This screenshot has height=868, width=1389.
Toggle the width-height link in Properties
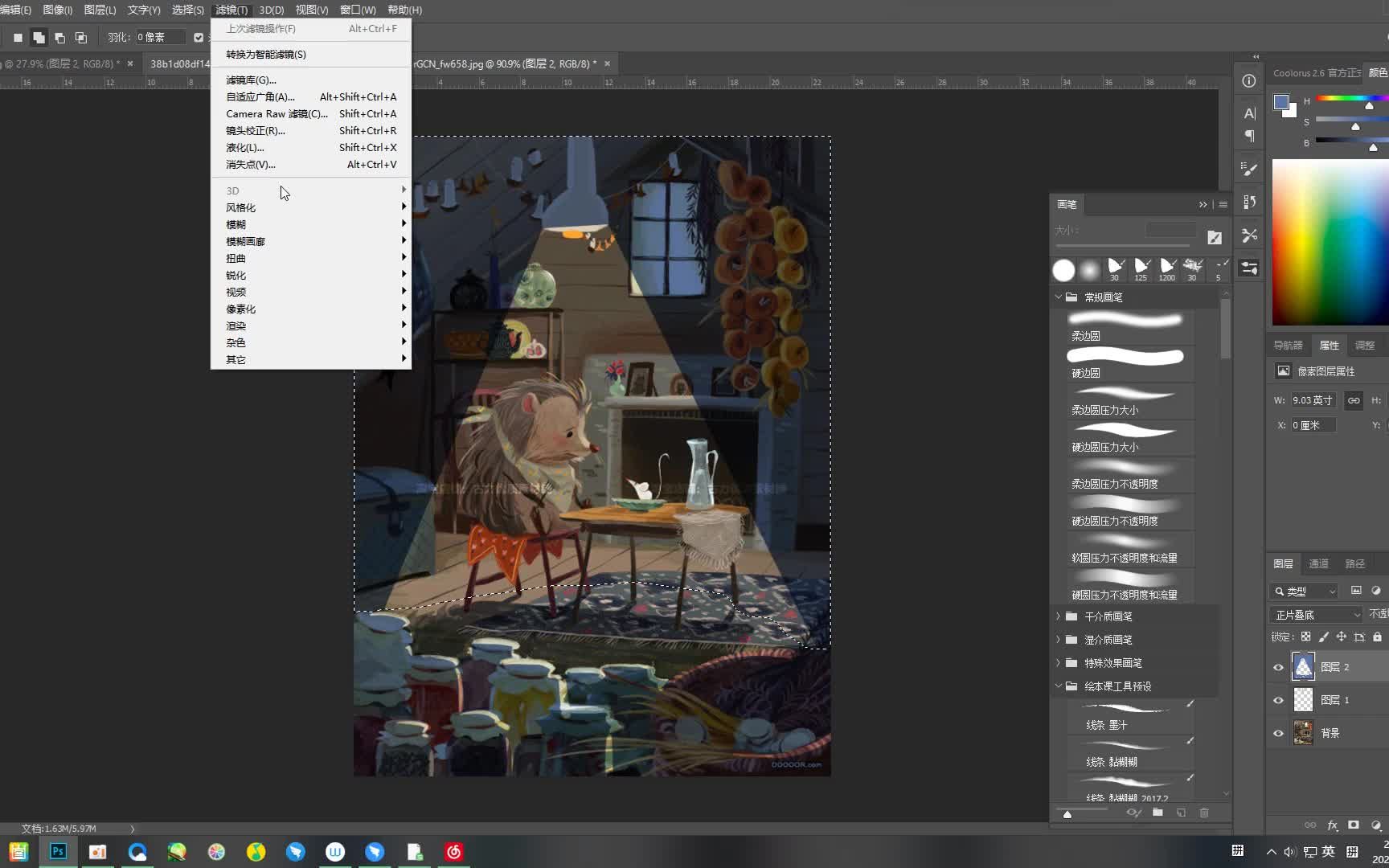(1354, 400)
